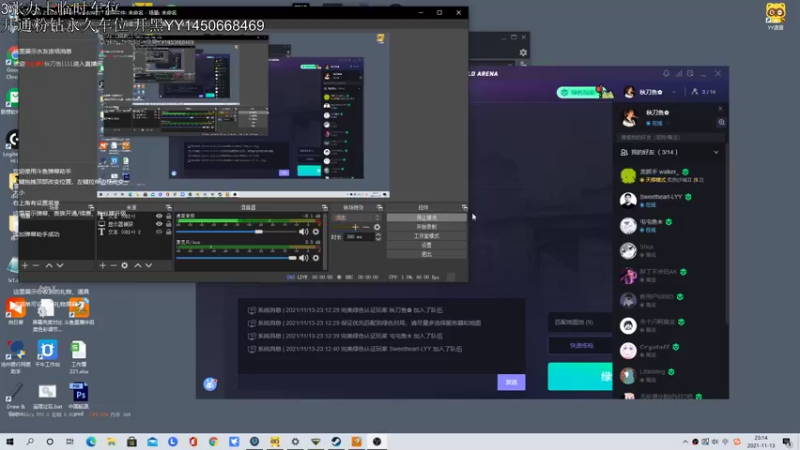Open Steam from the taskbar
Screen dimensions: 800x450
point(336,442)
